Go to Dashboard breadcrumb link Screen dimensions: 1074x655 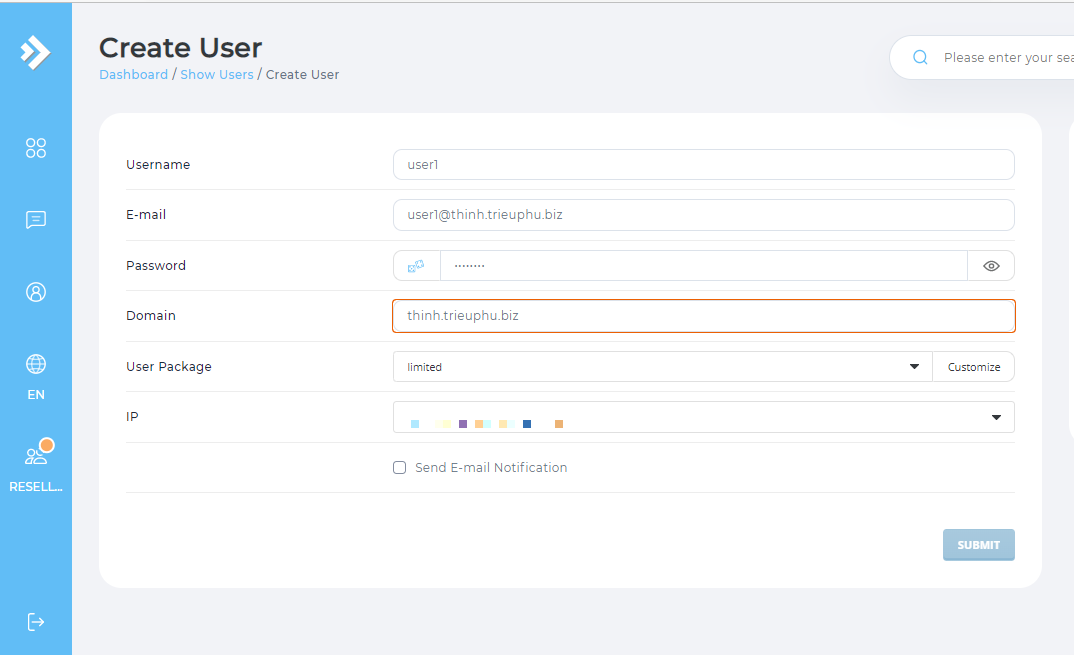click(x=133, y=75)
